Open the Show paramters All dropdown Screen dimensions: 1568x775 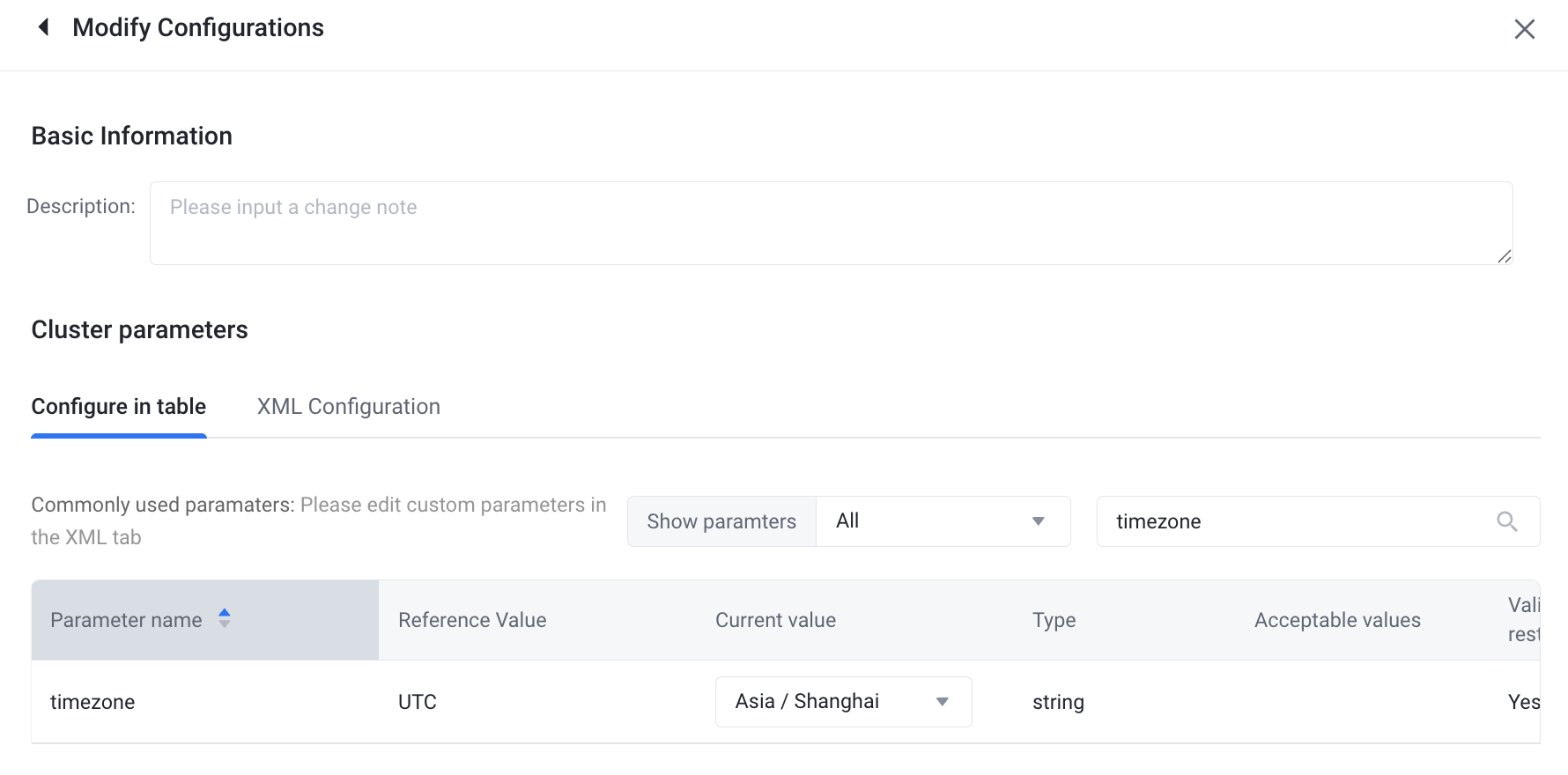coord(942,521)
